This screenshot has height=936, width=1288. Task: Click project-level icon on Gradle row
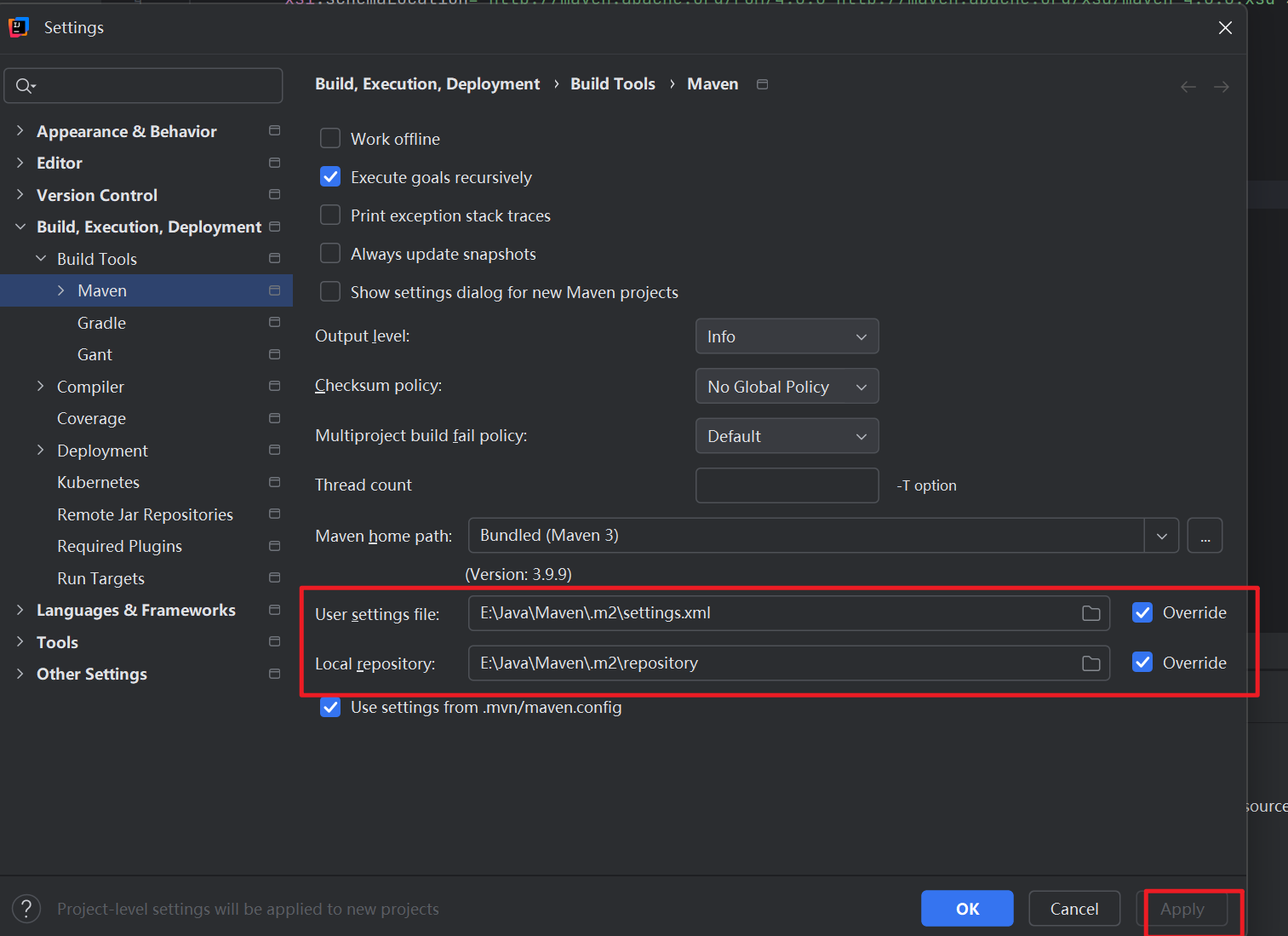tap(274, 322)
